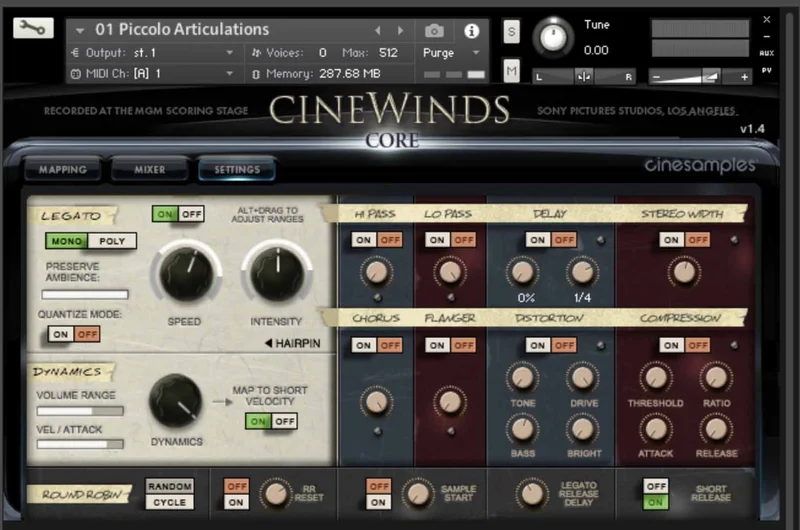Adjust the Volume Range slider
Image resolution: width=800 pixels, height=530 pixels.
point(80,411)
